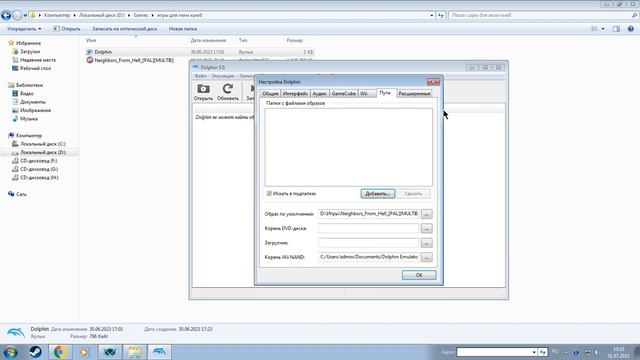Screen dimensions: 640x360
Task: Click the Explorer help question mark icon
Action: (631, 29)
